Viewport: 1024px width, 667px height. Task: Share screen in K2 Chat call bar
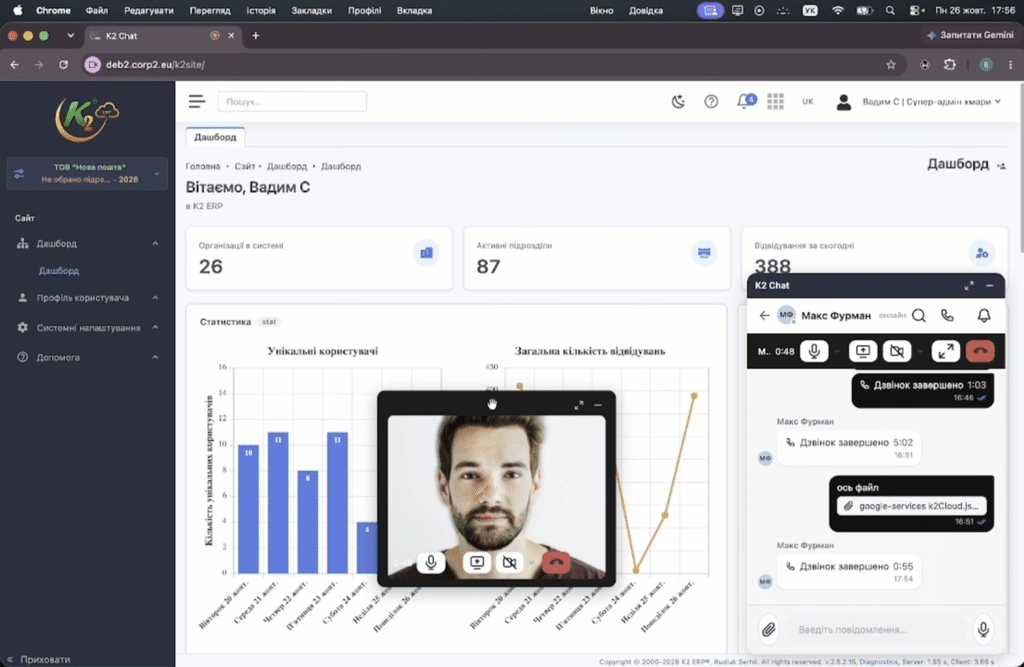pyautogui.click(x=863, y=351)
